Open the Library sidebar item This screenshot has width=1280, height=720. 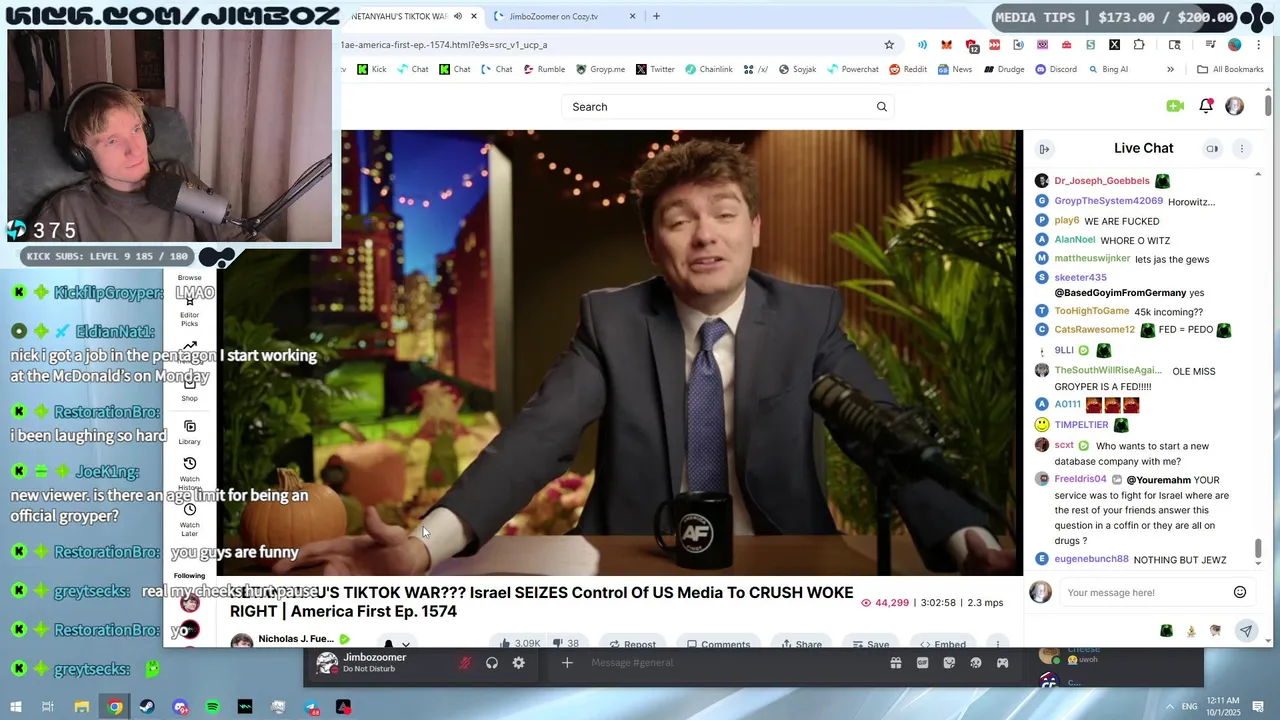[x=189, y=432]
